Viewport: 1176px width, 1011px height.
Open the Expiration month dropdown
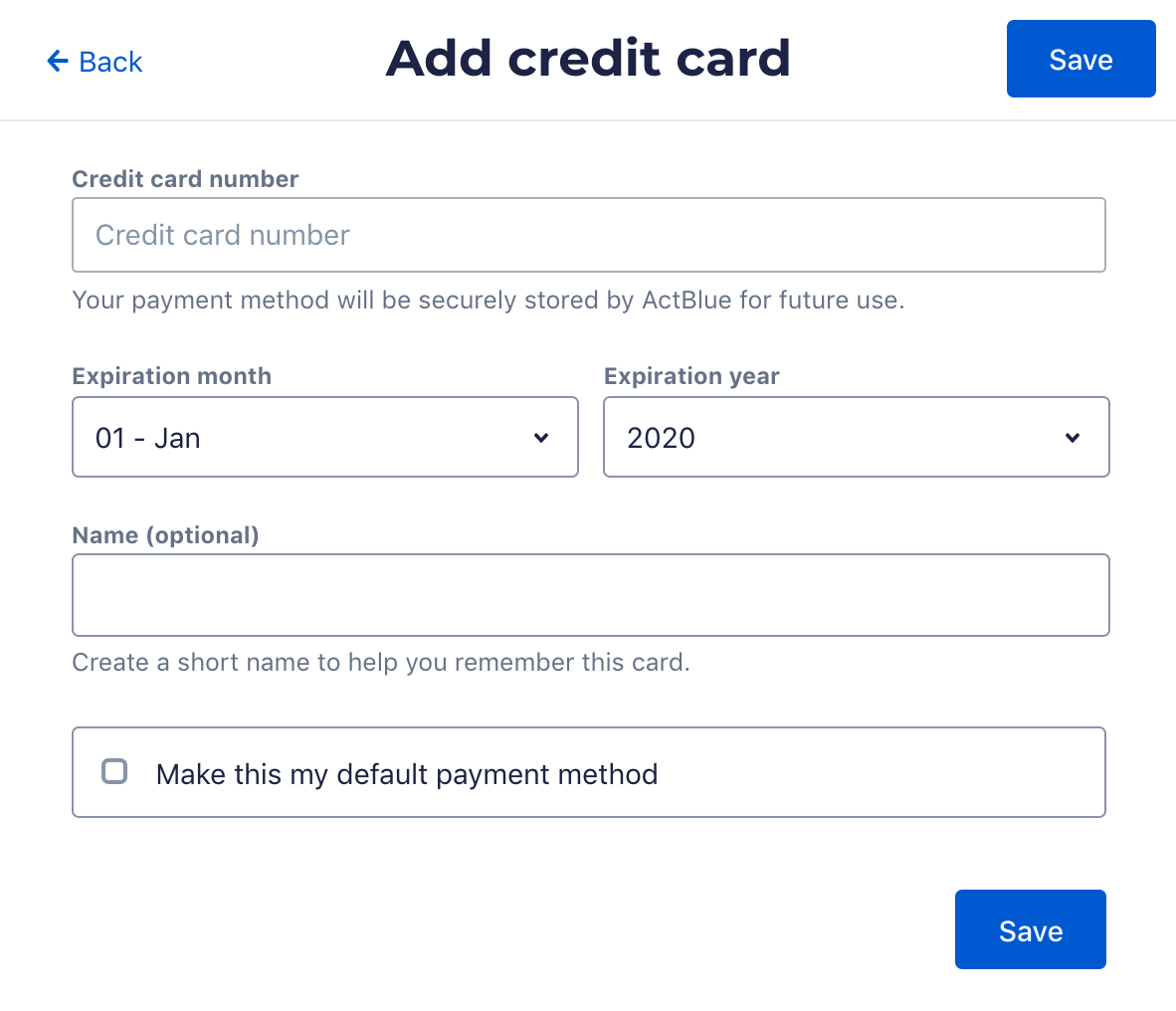(324, 437)
